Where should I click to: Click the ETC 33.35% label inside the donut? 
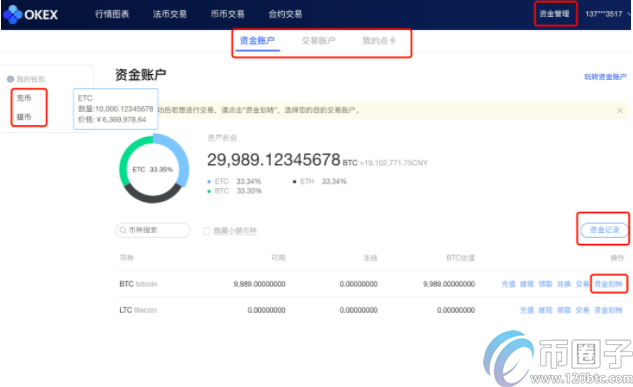153,169
